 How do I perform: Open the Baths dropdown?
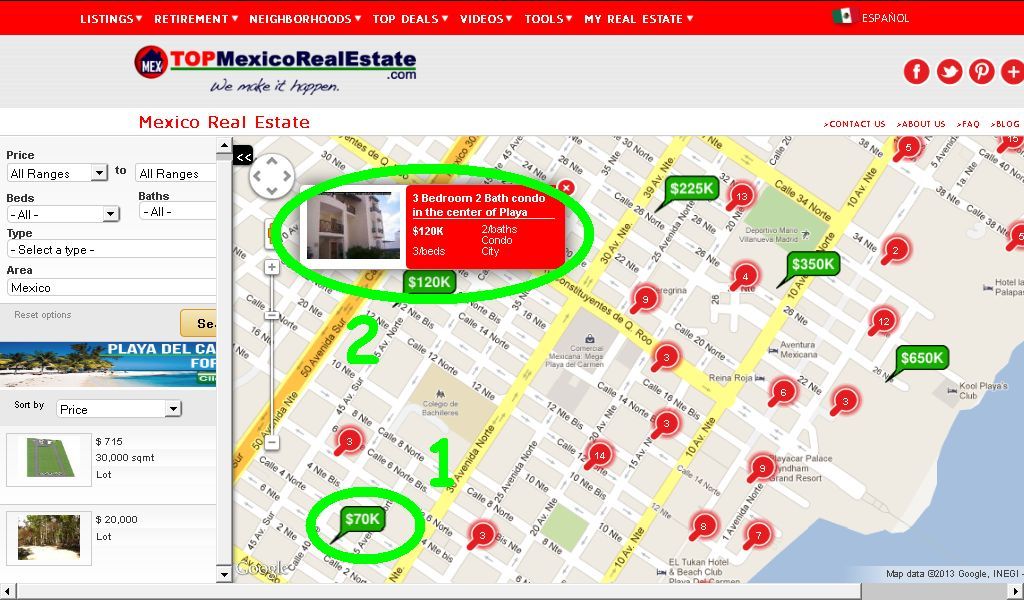177,212
